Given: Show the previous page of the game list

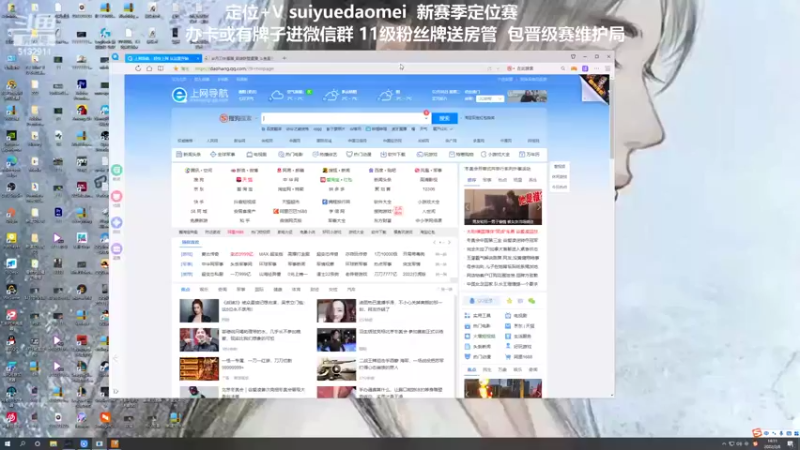Looking at the screenshot, I should point(435,242).
